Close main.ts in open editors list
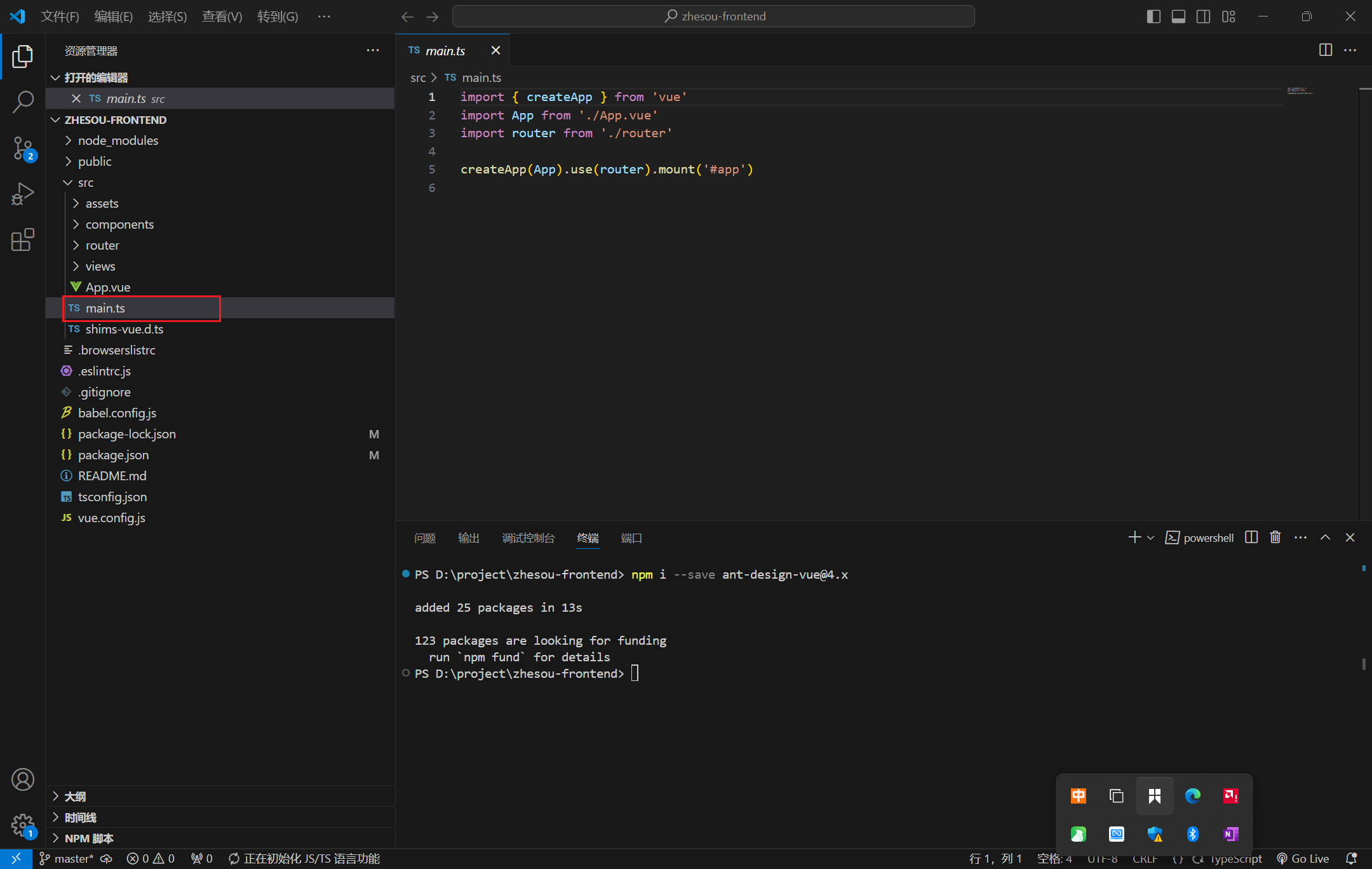 (76, 98)
